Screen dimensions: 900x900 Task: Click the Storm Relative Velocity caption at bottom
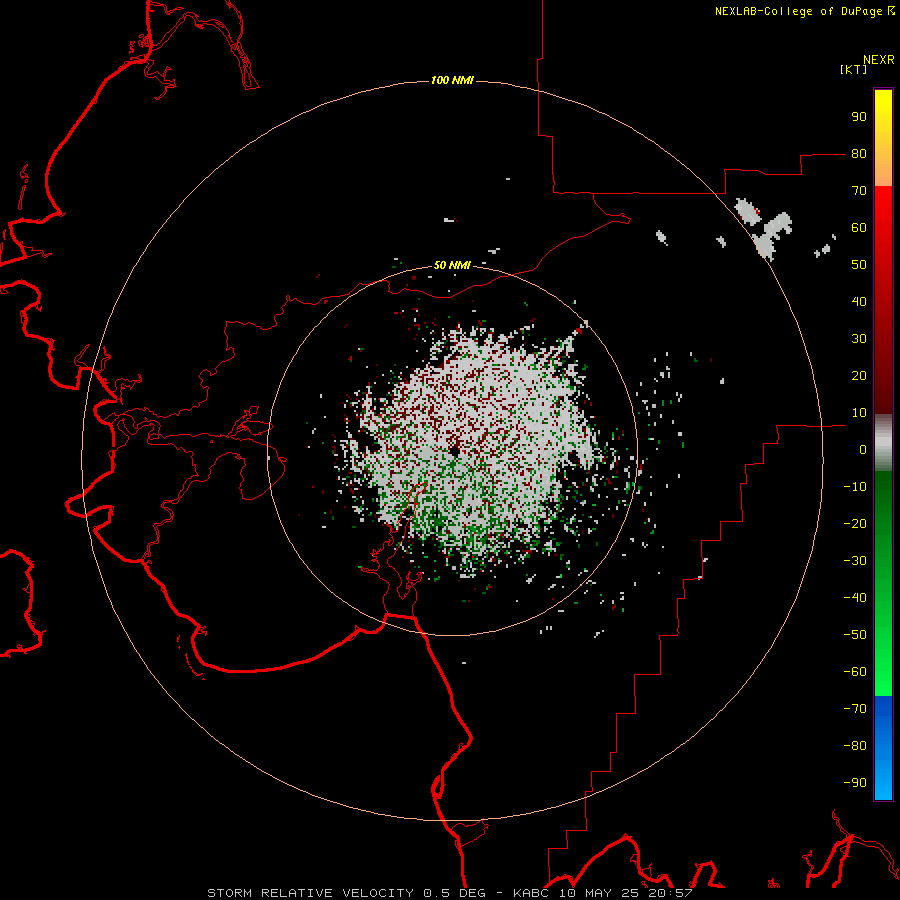[x=449, y=893]
